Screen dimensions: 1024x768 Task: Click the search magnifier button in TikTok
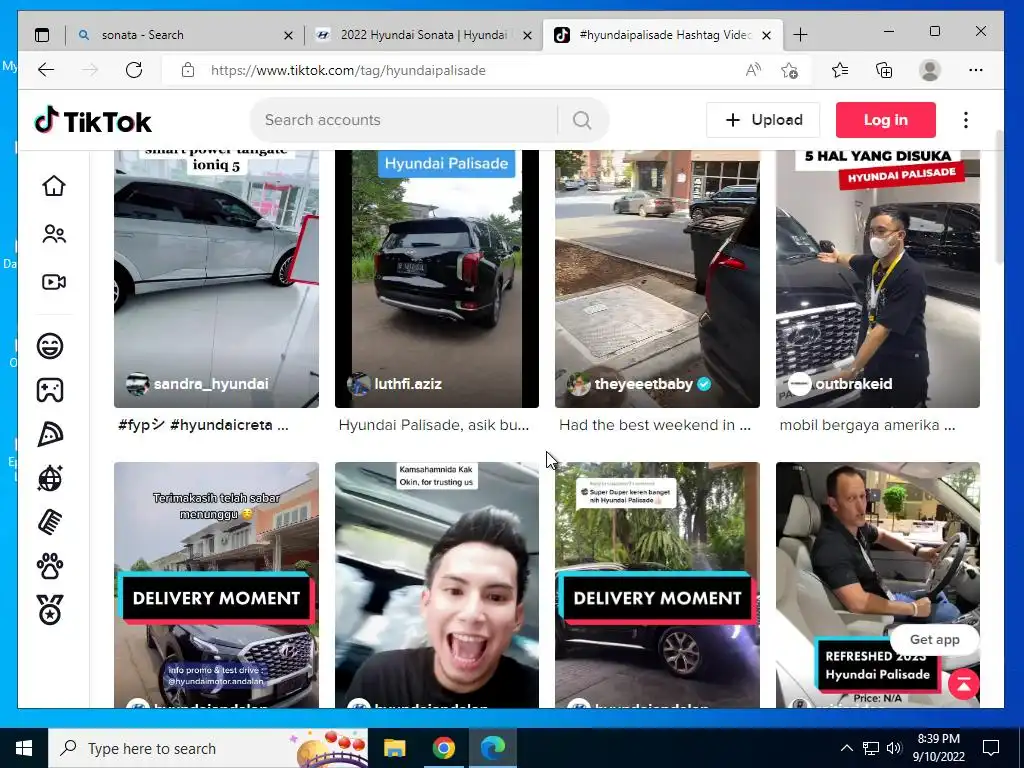[x=582, y=120]
